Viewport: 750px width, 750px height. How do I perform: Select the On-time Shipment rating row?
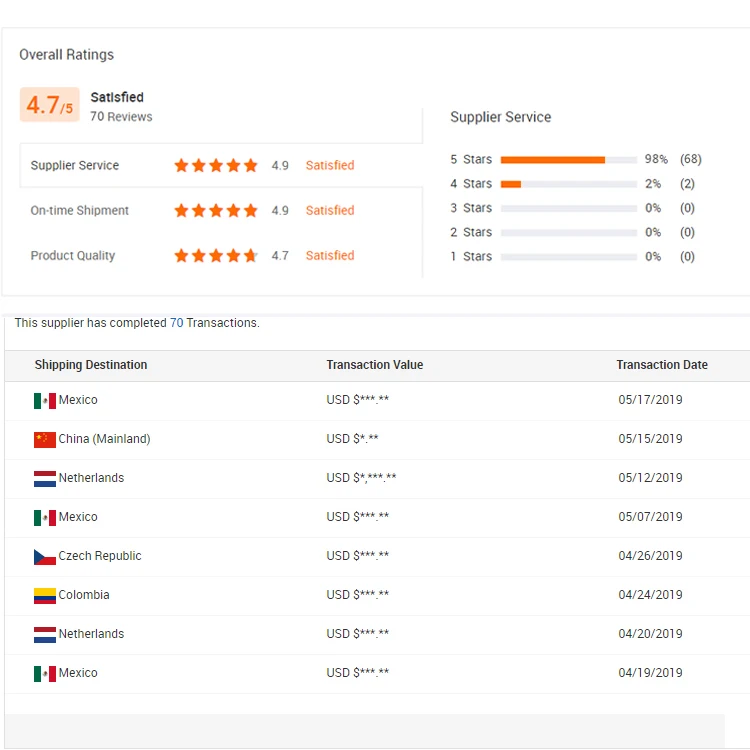click(x=80, y=211)
